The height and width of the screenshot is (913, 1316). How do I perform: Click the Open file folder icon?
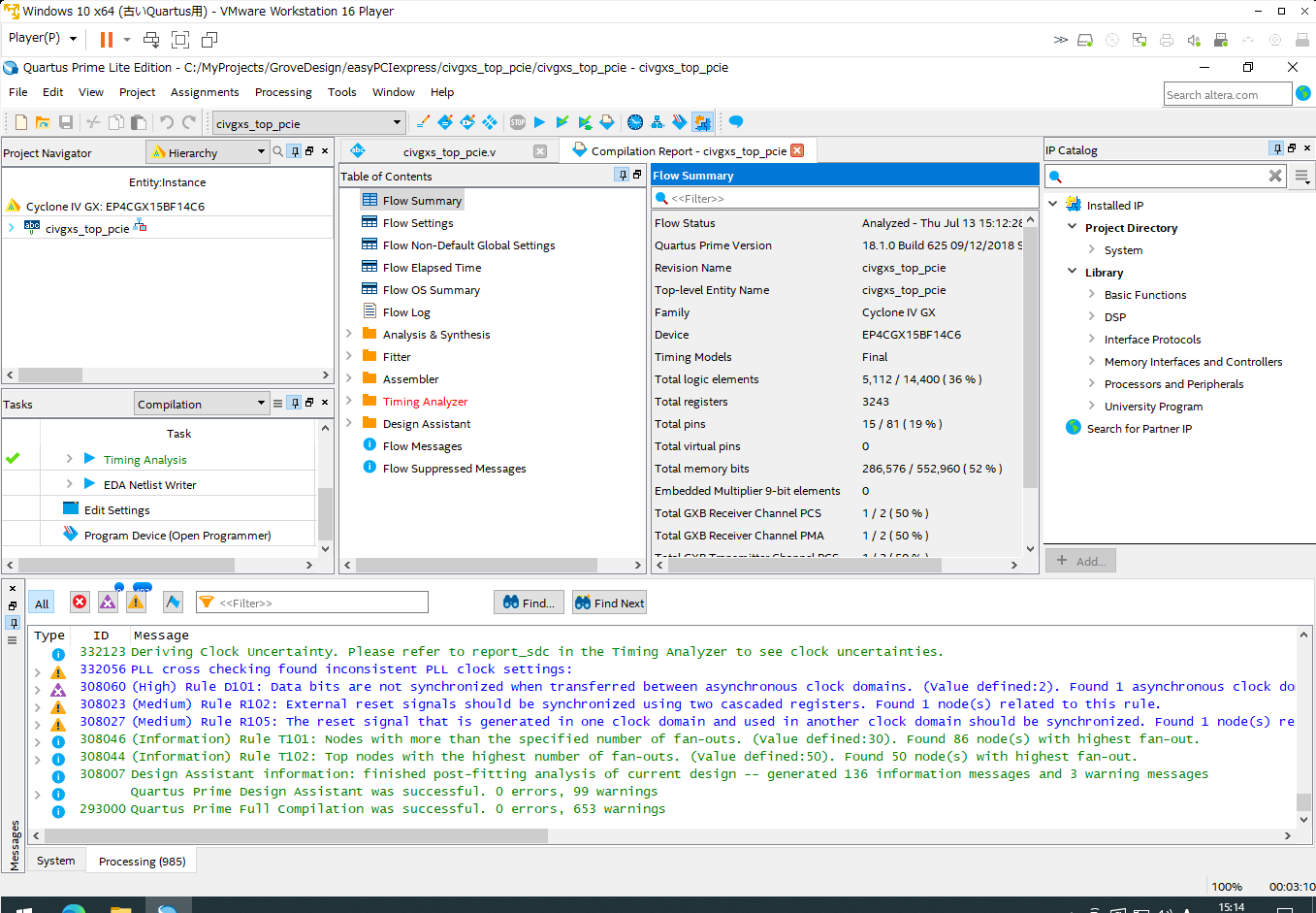[x=43, y=122]
